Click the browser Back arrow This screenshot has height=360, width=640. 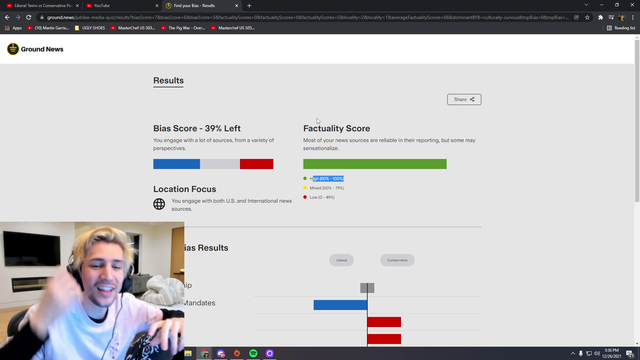point(7,18)
